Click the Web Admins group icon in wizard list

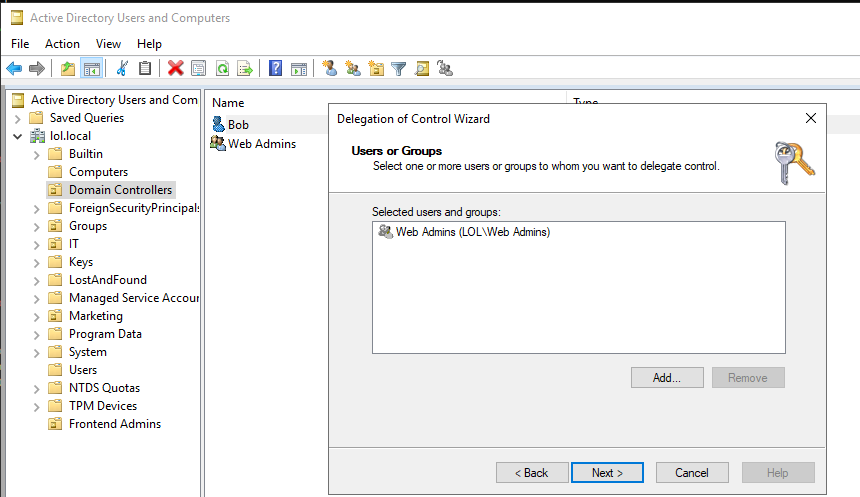tap(386, 231)
